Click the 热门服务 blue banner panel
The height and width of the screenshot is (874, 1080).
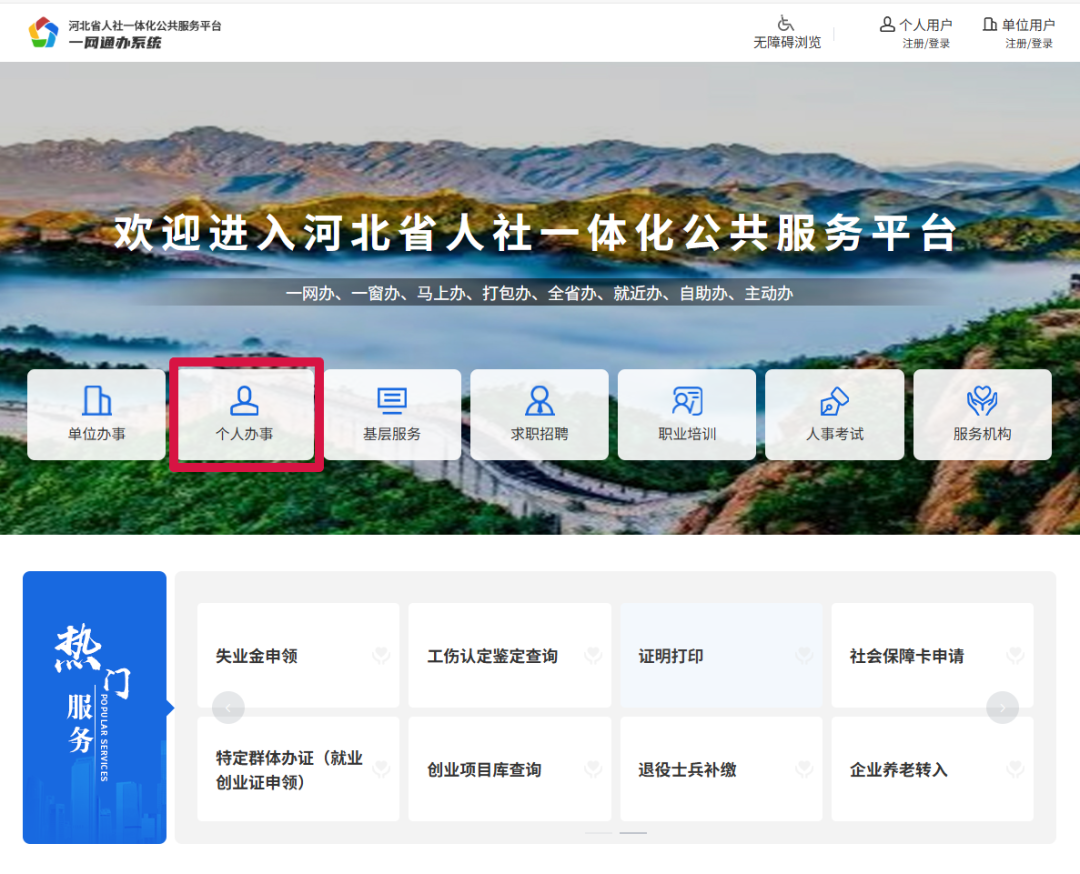click(x=95, y=707)
